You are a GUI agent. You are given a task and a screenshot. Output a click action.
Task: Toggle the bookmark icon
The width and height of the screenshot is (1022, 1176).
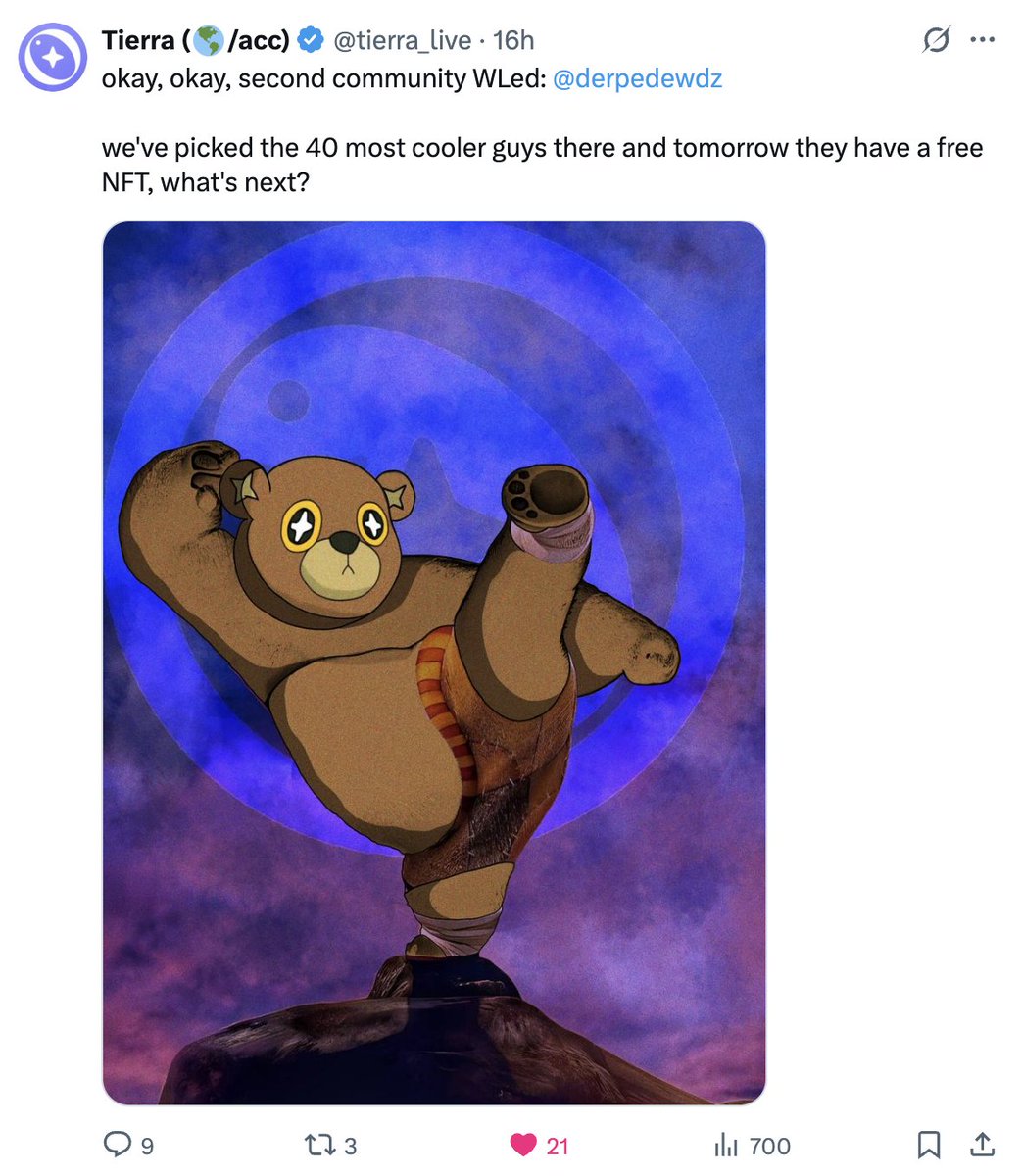click(x=928, y=1144)
